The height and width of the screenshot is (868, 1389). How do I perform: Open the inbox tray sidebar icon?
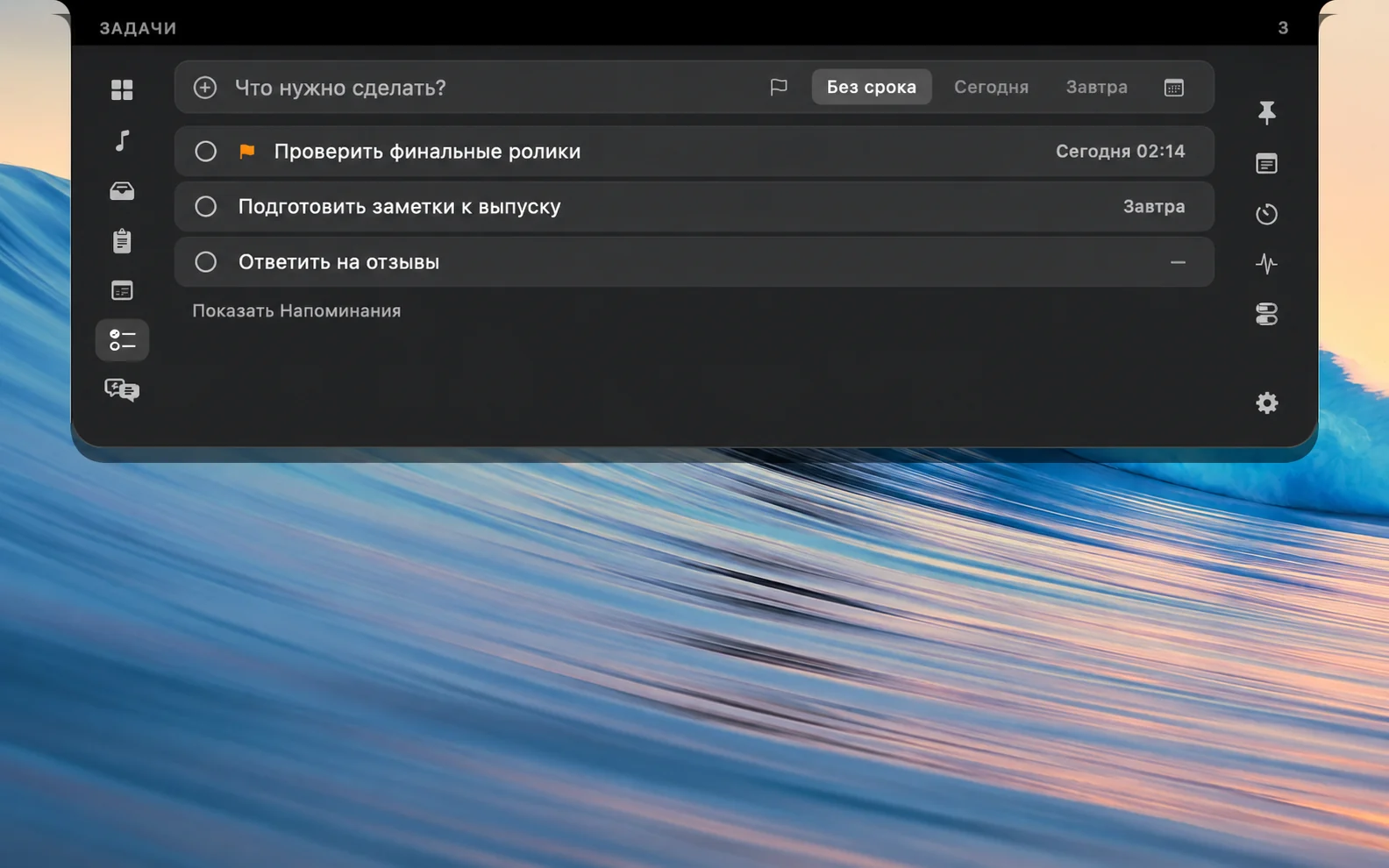click(x=122, y=191)
